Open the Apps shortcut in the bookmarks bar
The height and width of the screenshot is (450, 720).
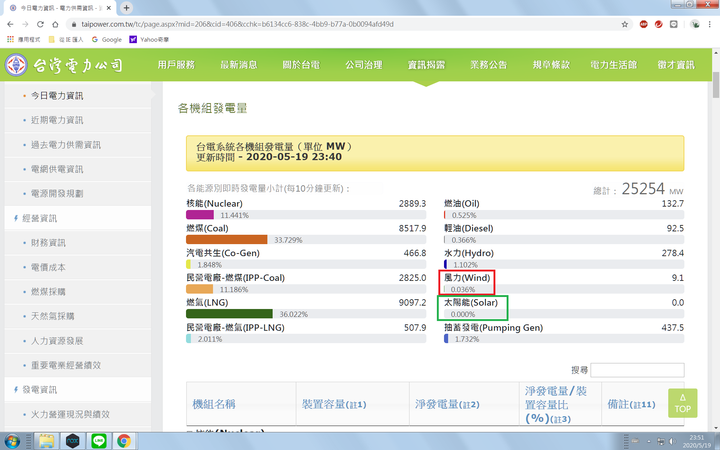(23, 39)
